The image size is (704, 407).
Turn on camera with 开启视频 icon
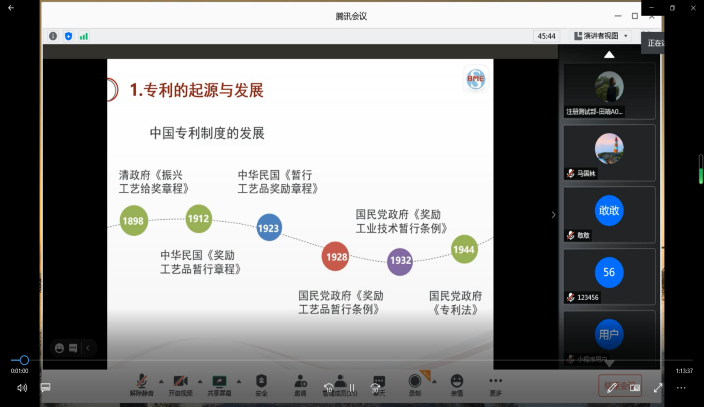coord(181,382)
